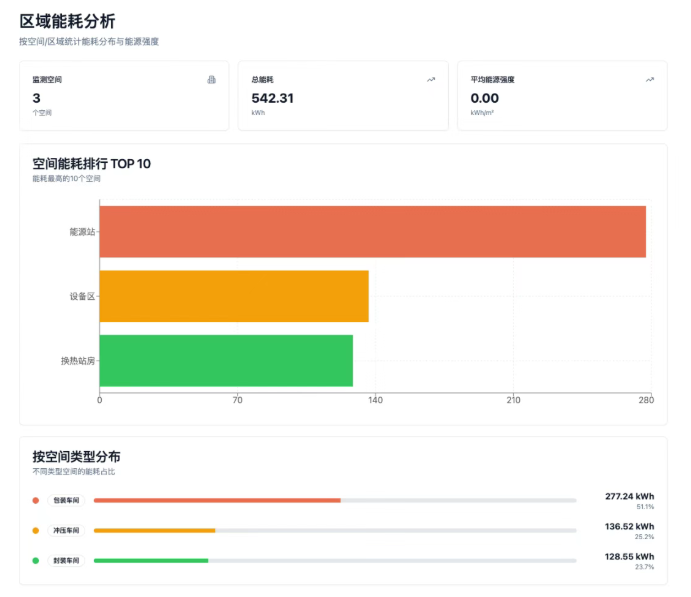
Task: Click the 25.2% percentage label
Action: coord(644,537)
